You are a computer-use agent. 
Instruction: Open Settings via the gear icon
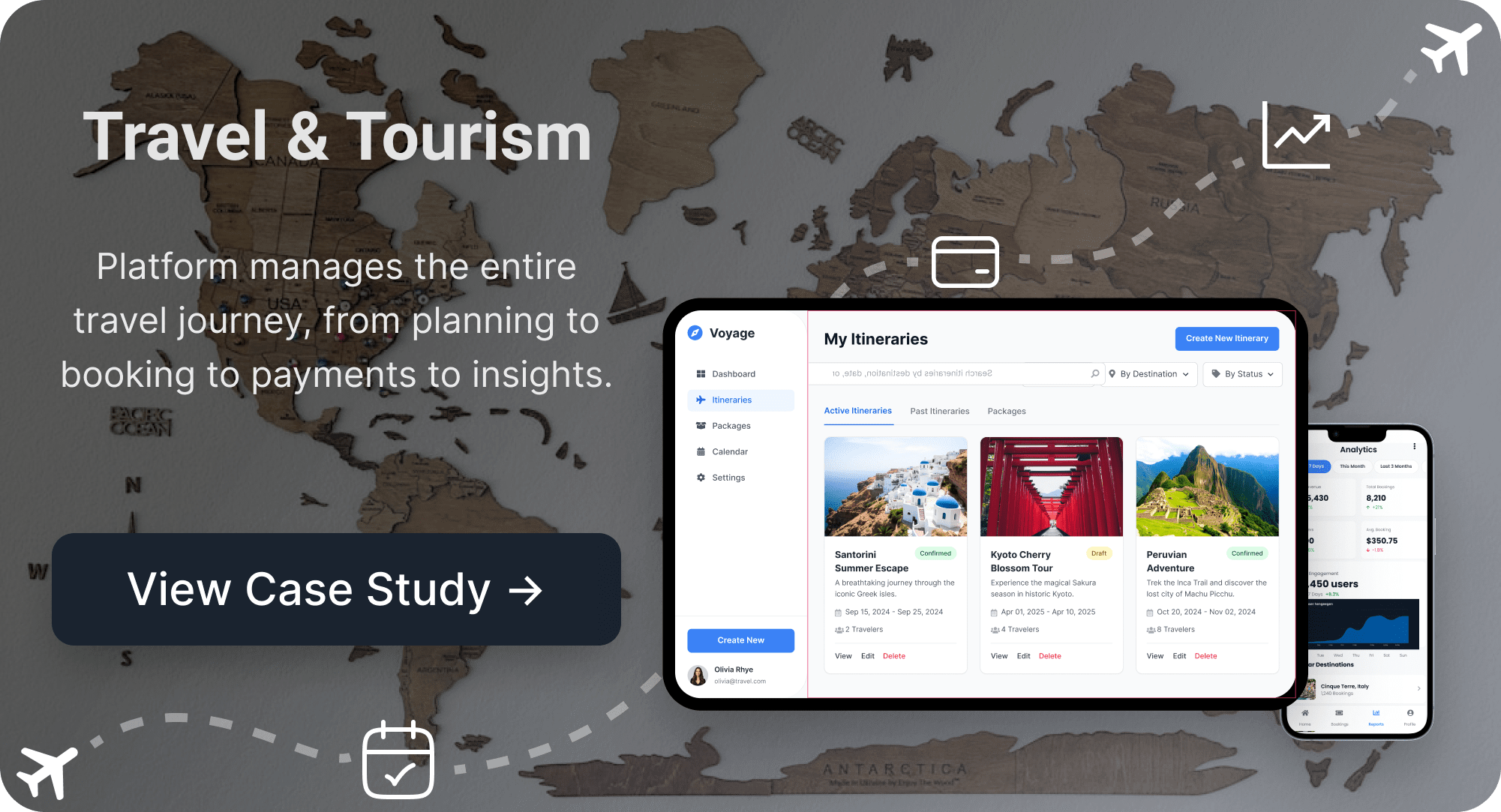point(701,477)
